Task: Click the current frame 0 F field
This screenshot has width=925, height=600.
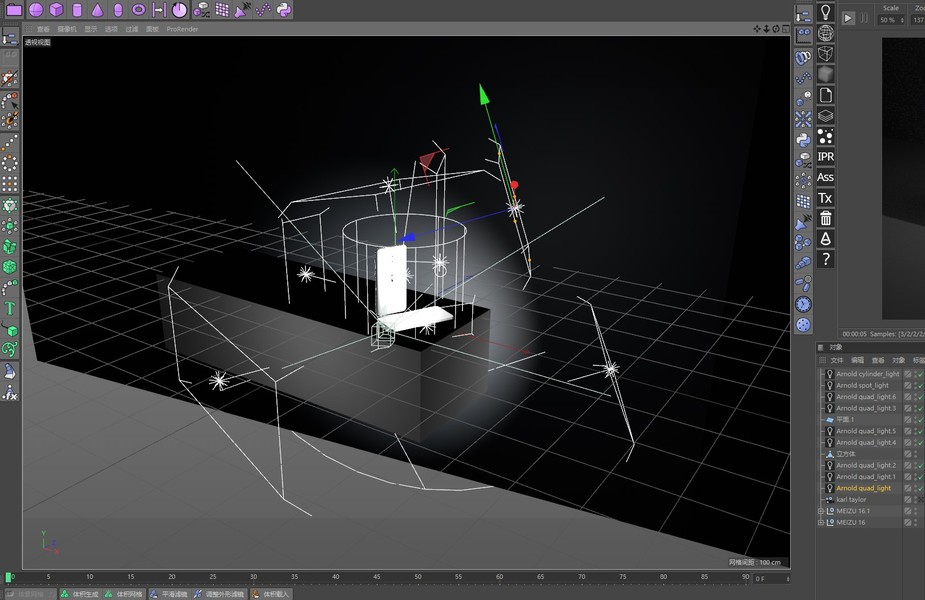Action: tap(771, 579)
